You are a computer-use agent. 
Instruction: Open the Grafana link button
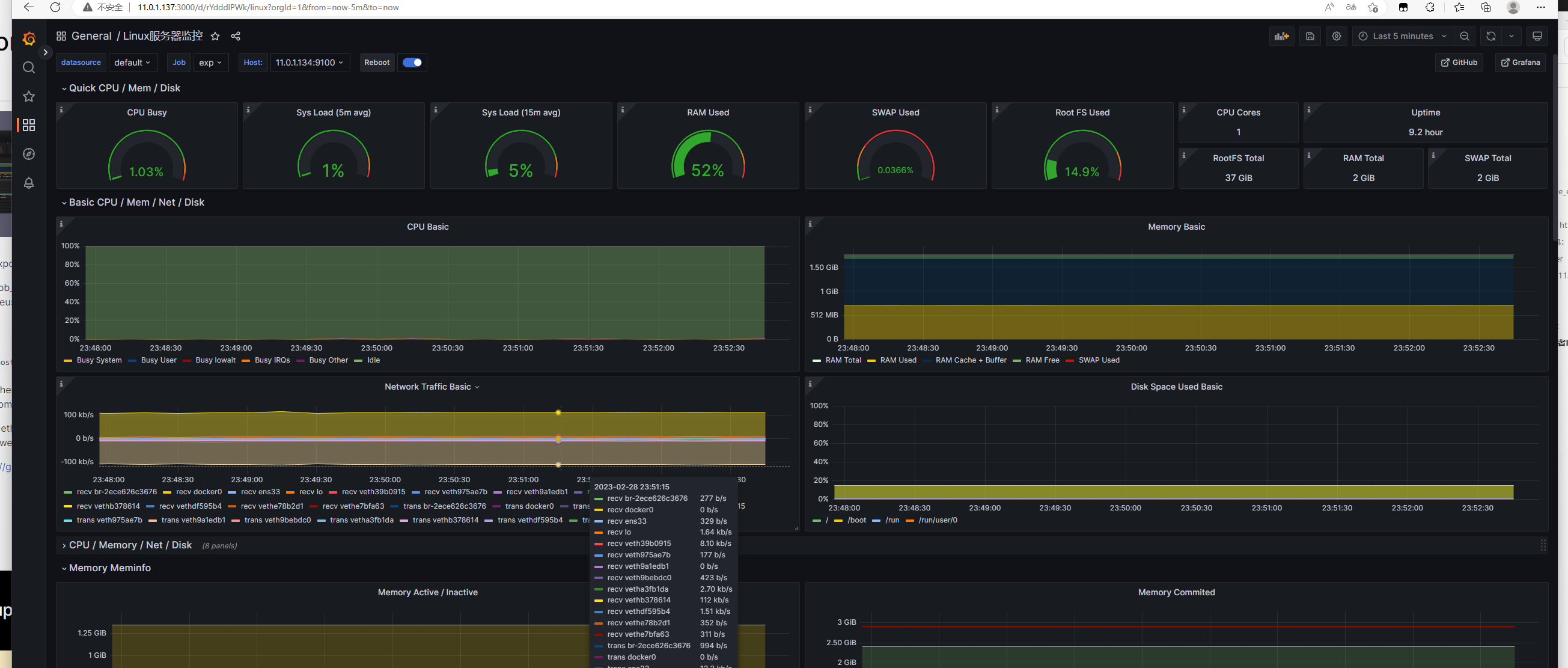pyautogui.click(x=1520, y=62)
